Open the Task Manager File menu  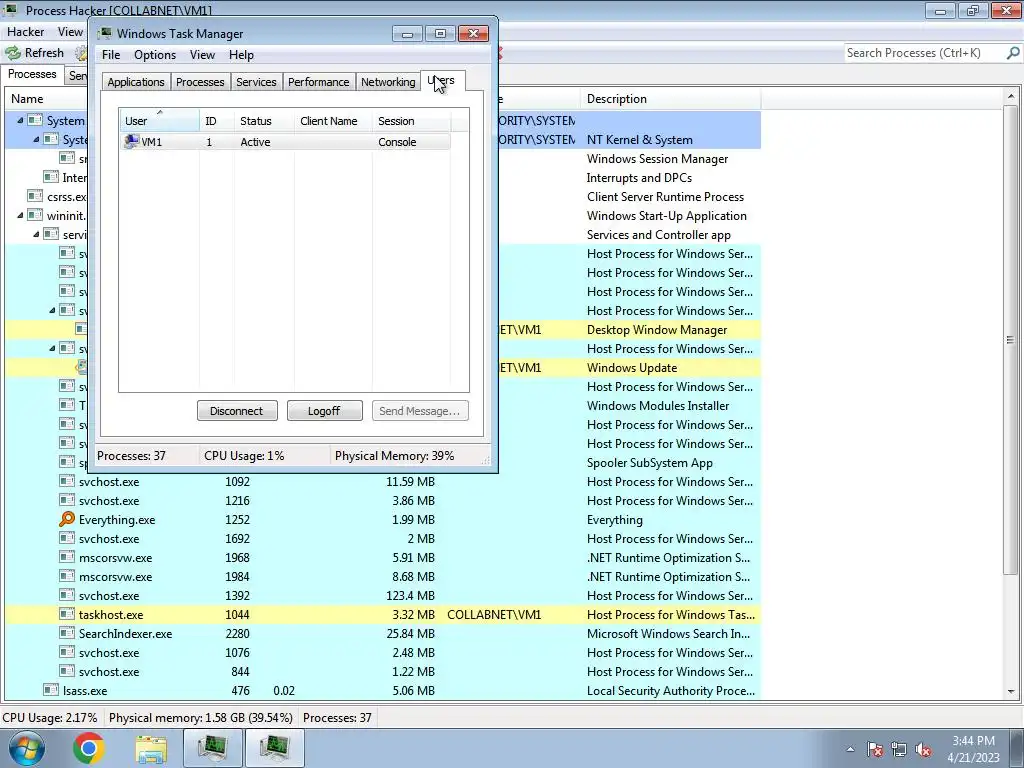[110, 55]
